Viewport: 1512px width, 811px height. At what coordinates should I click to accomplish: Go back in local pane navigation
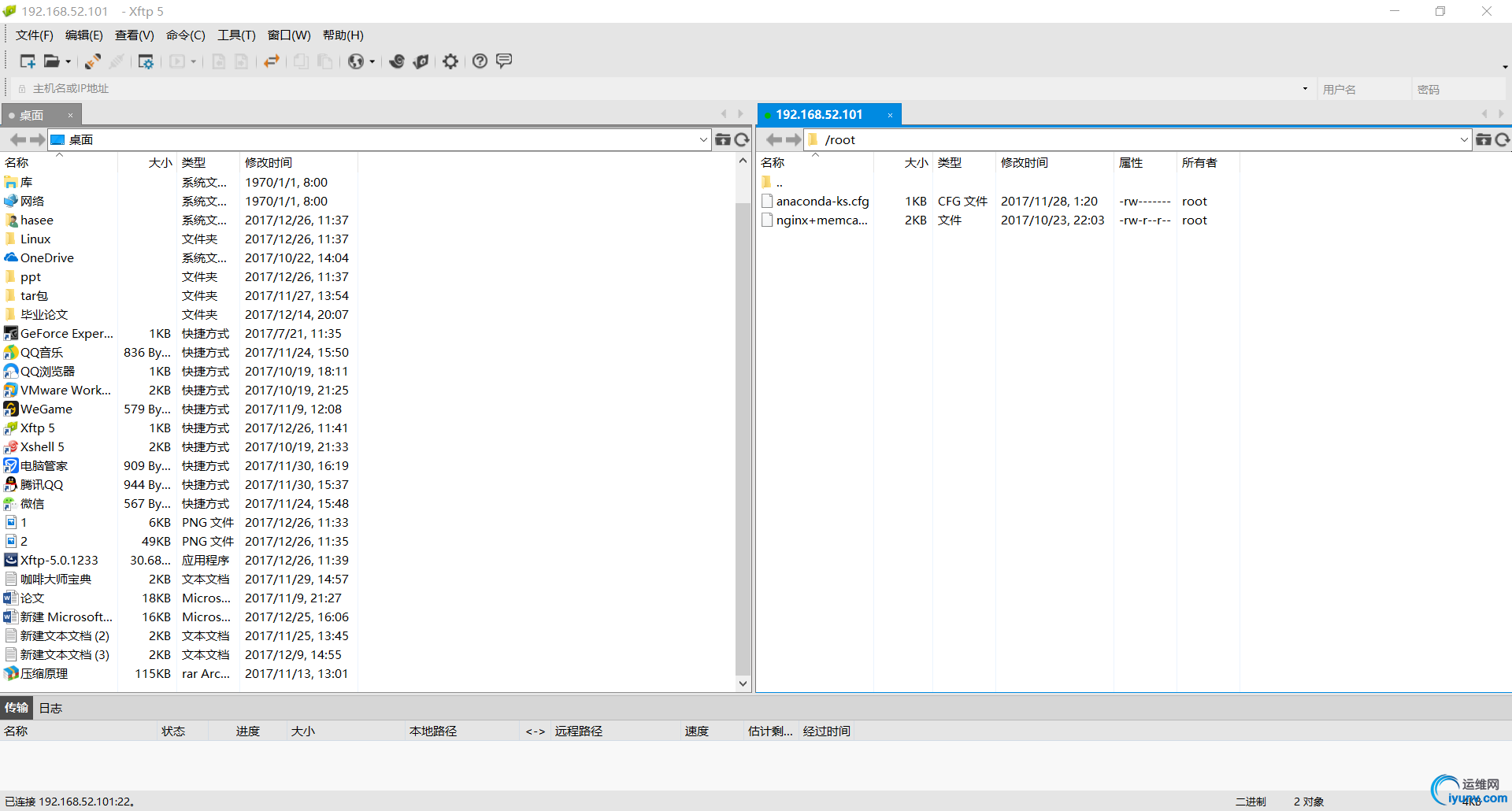(17, 140)
